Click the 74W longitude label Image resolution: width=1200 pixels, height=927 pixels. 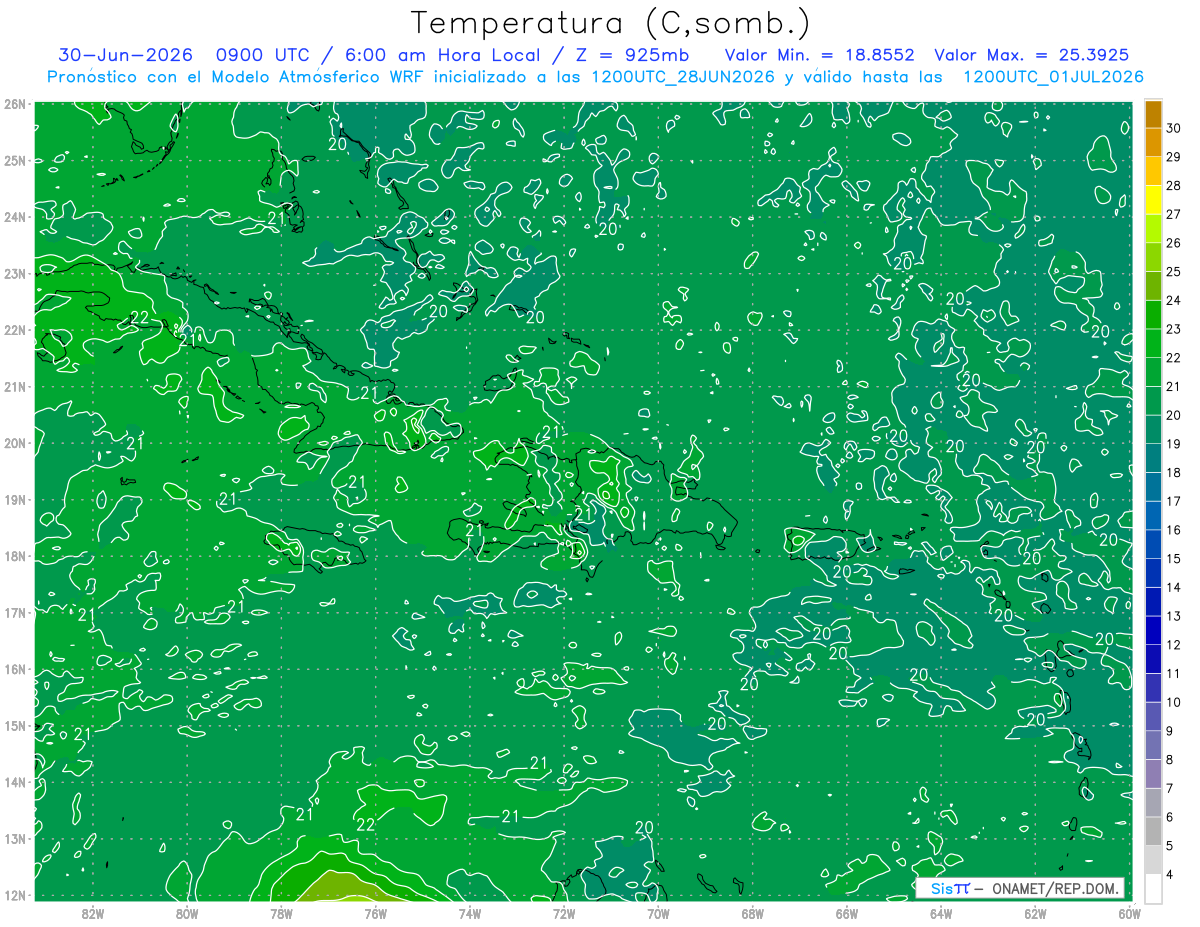pyautogui.click(x=470, y=913)
